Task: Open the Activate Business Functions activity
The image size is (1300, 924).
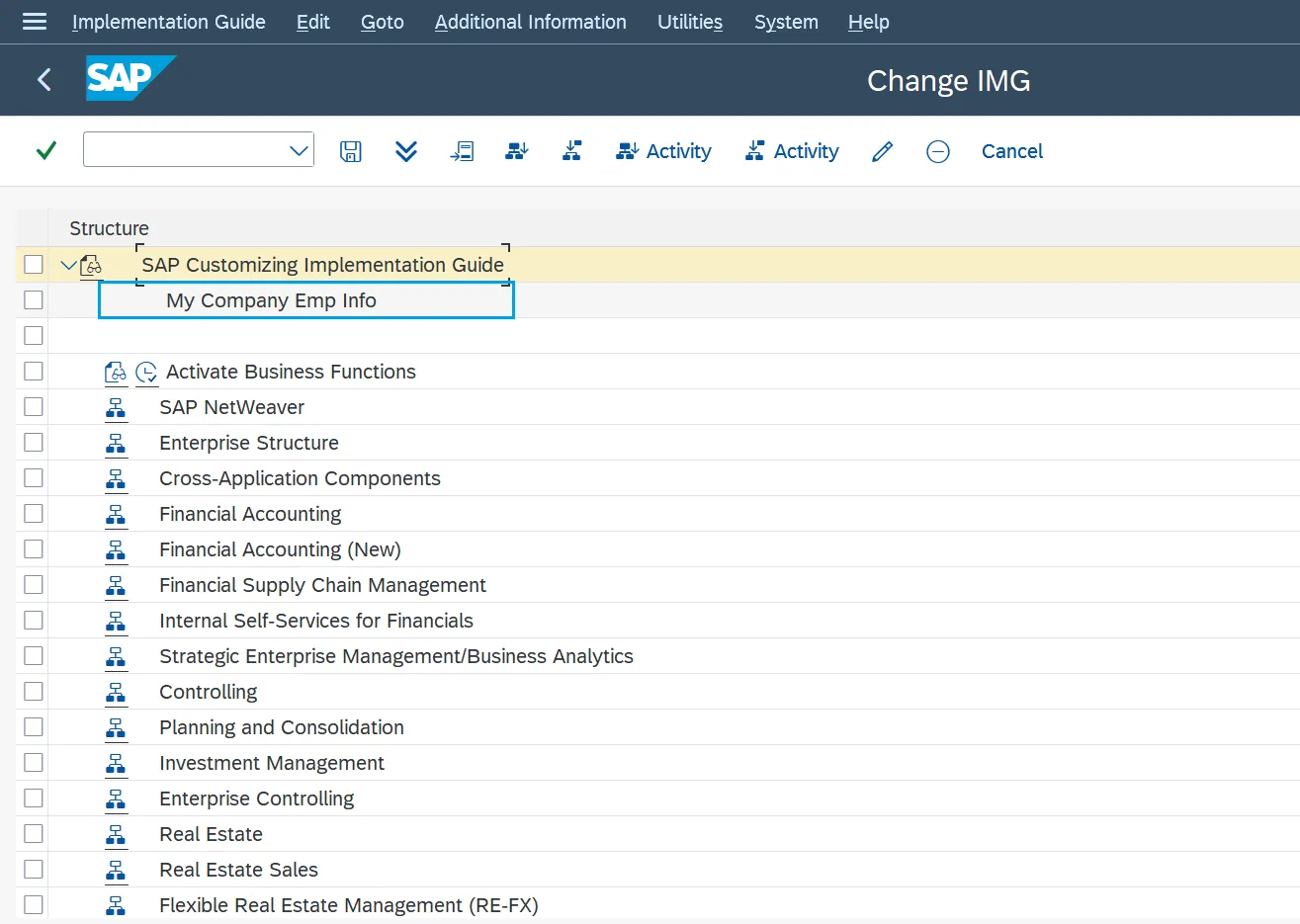Action: pyautogui.click(x=291, y=372)
